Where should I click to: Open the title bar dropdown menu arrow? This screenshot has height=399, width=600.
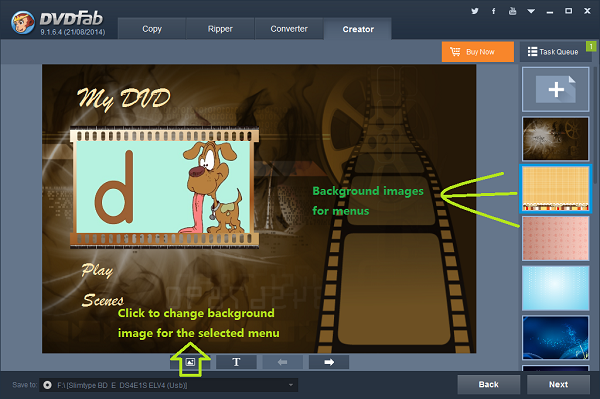point(531,11)
